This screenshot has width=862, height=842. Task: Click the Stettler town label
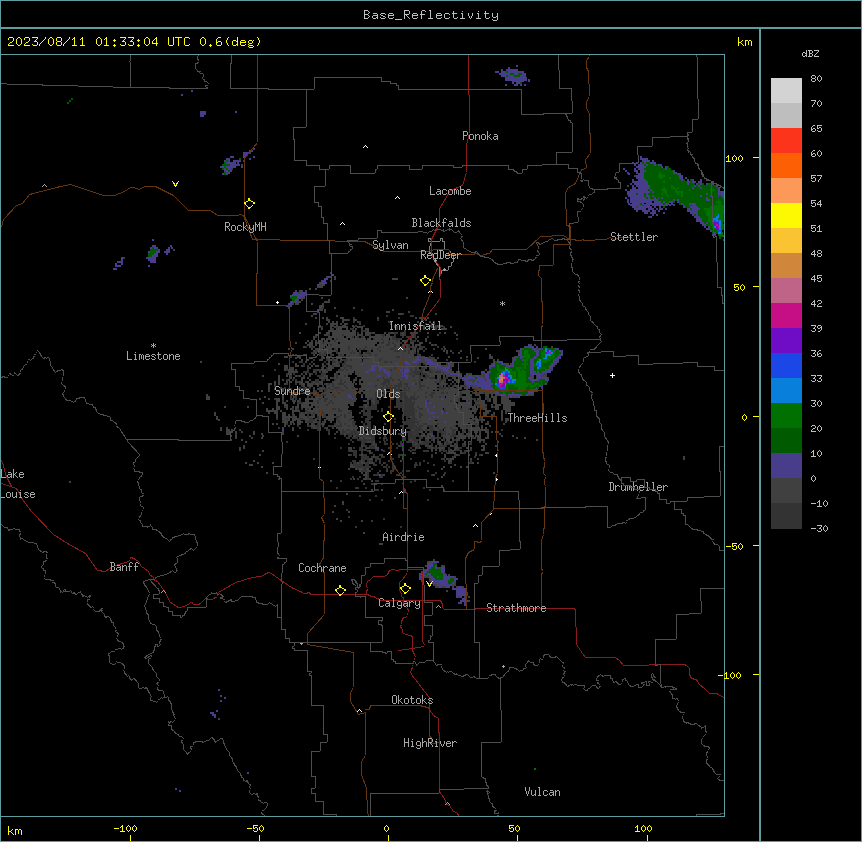coord(634,237)
